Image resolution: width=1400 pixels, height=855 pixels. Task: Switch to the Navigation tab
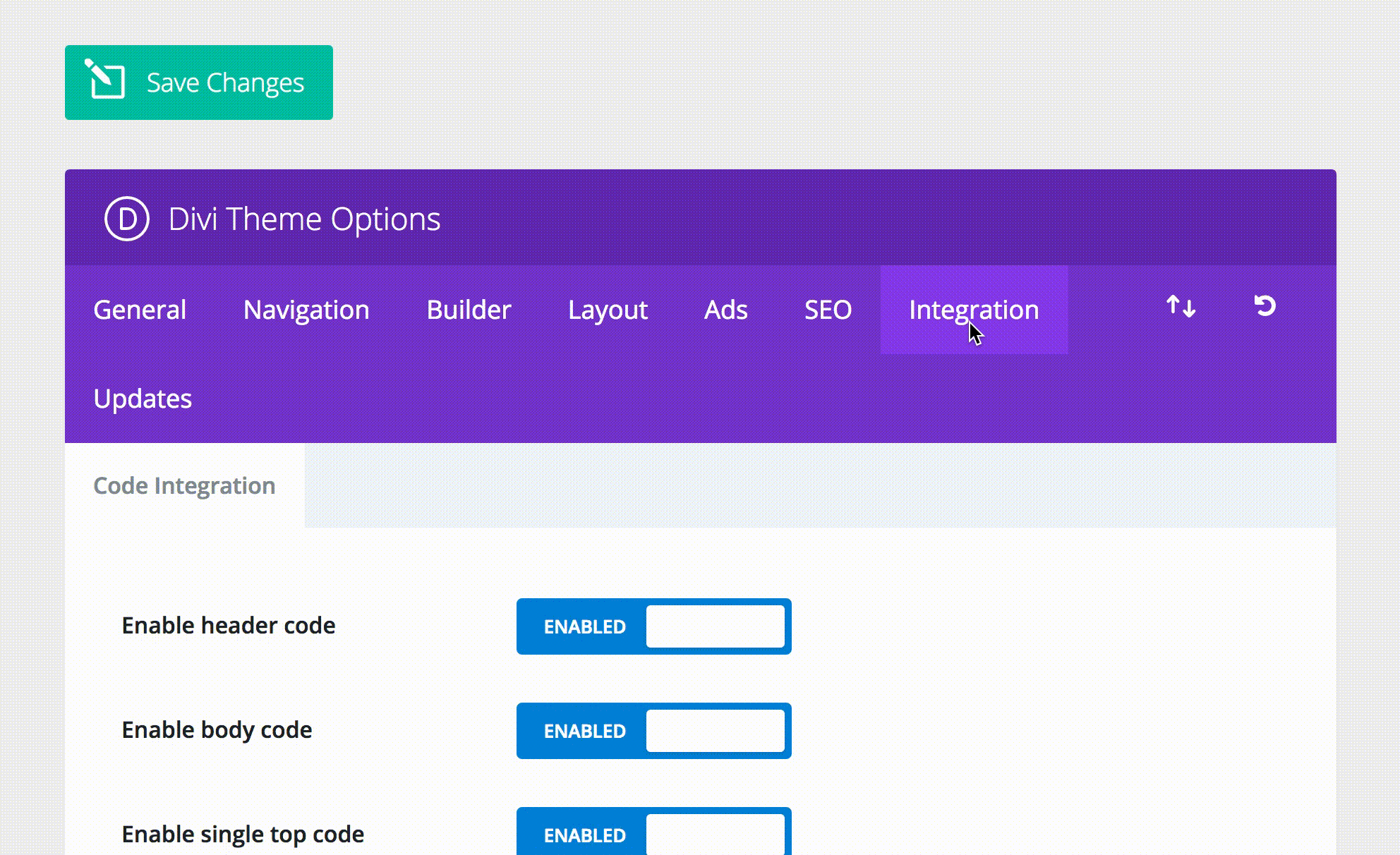pyautogui.click(x=306, y=310)
